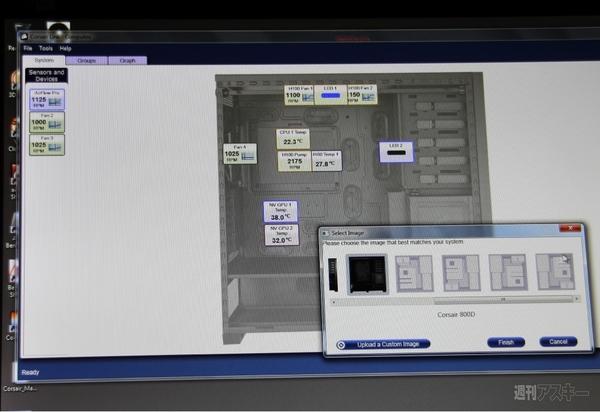Switch to the System tab

pyautogui.click(x=44, y=60)
